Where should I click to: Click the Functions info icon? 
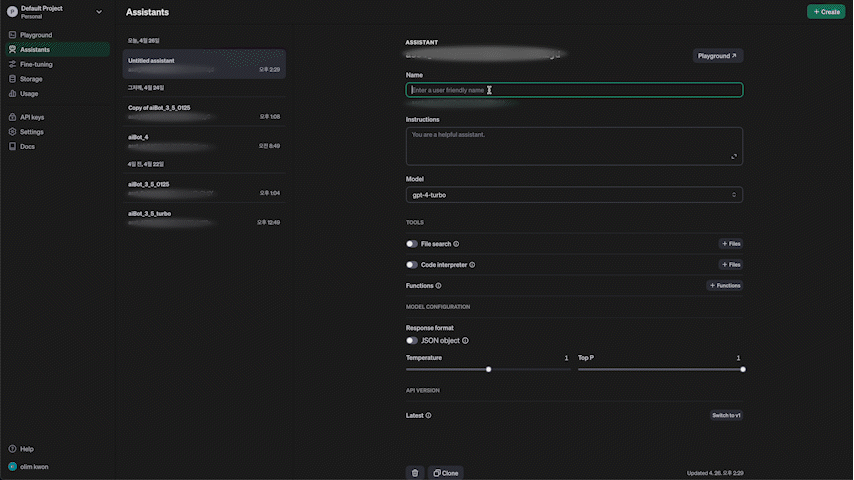(x=438, y=285)
